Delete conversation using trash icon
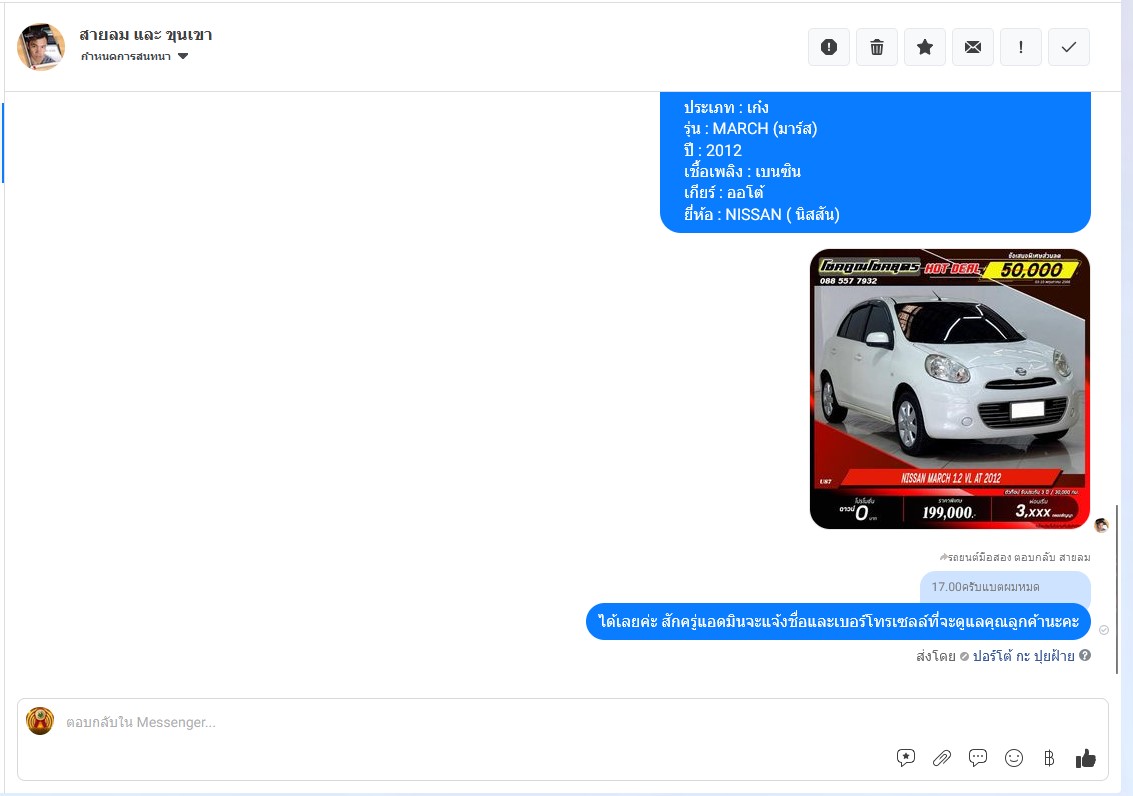 point(876,47)
